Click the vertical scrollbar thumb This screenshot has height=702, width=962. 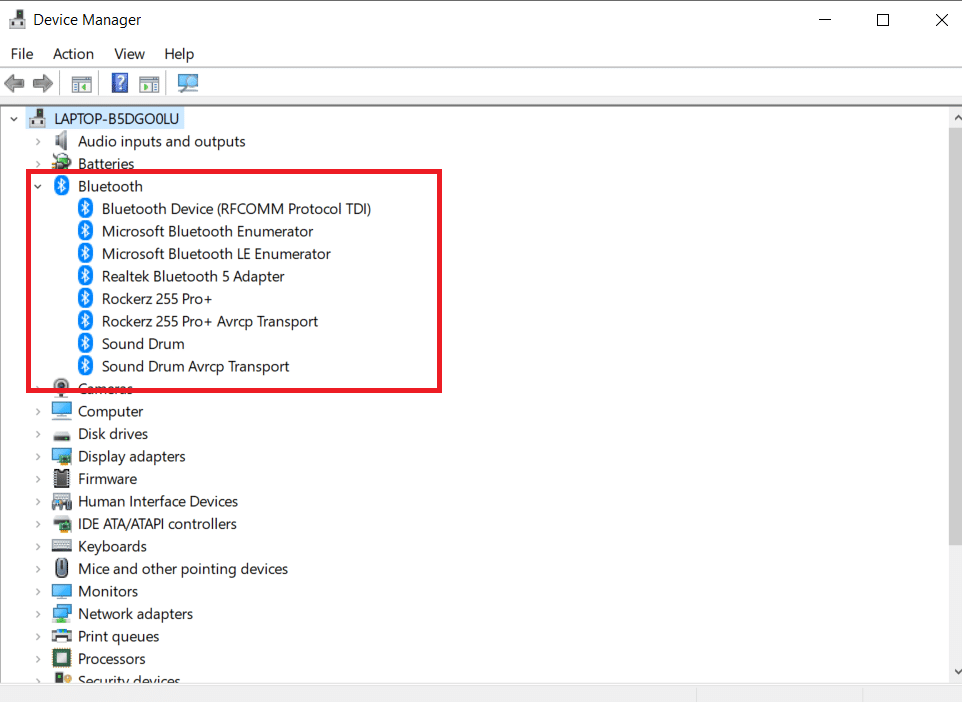click(x=955, y=336)
